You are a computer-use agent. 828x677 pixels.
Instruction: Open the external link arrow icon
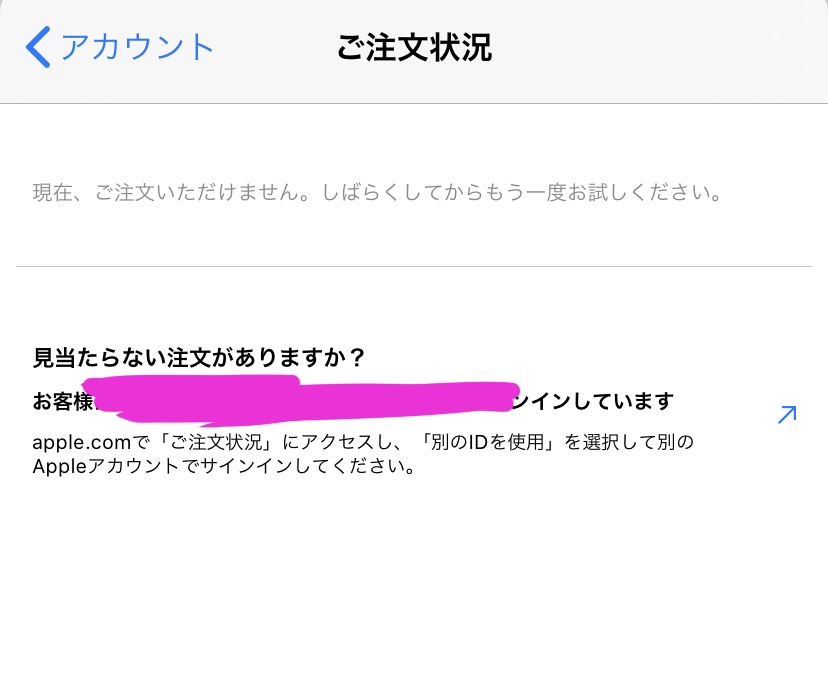coord(787,415)
